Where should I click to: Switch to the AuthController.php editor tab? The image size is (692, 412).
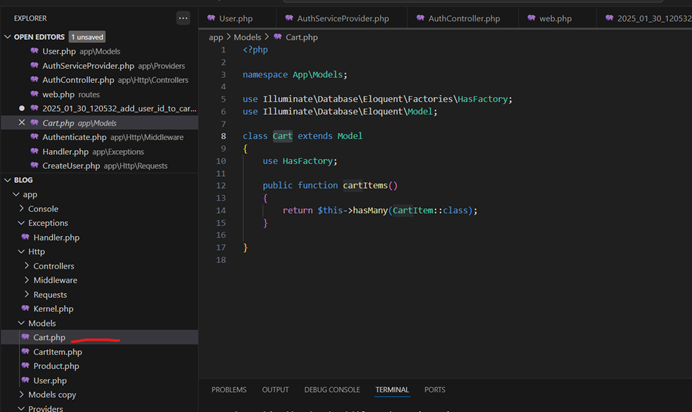pos(462,18)
